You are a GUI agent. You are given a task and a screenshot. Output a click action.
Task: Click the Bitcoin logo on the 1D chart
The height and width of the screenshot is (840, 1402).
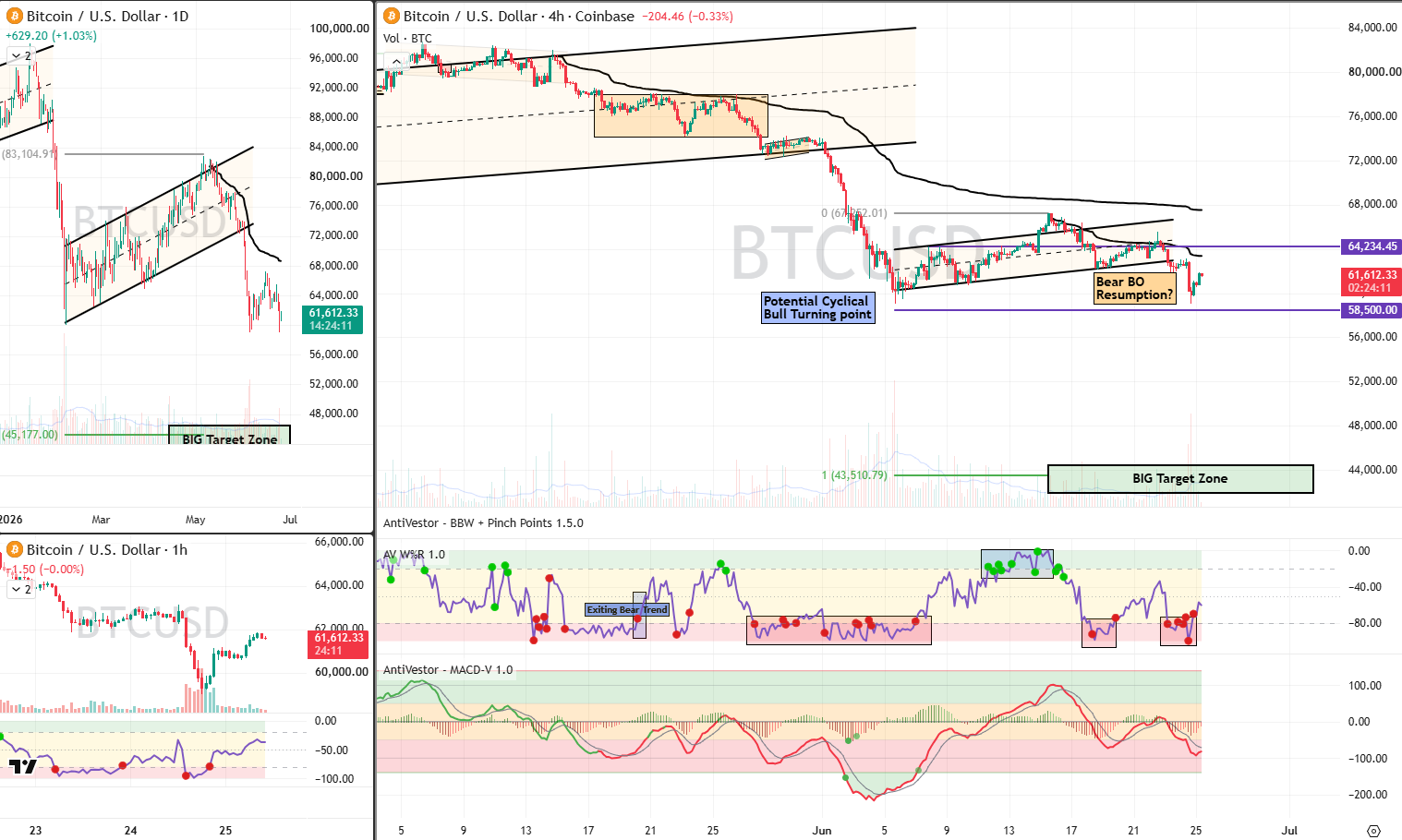click(15, 16)
